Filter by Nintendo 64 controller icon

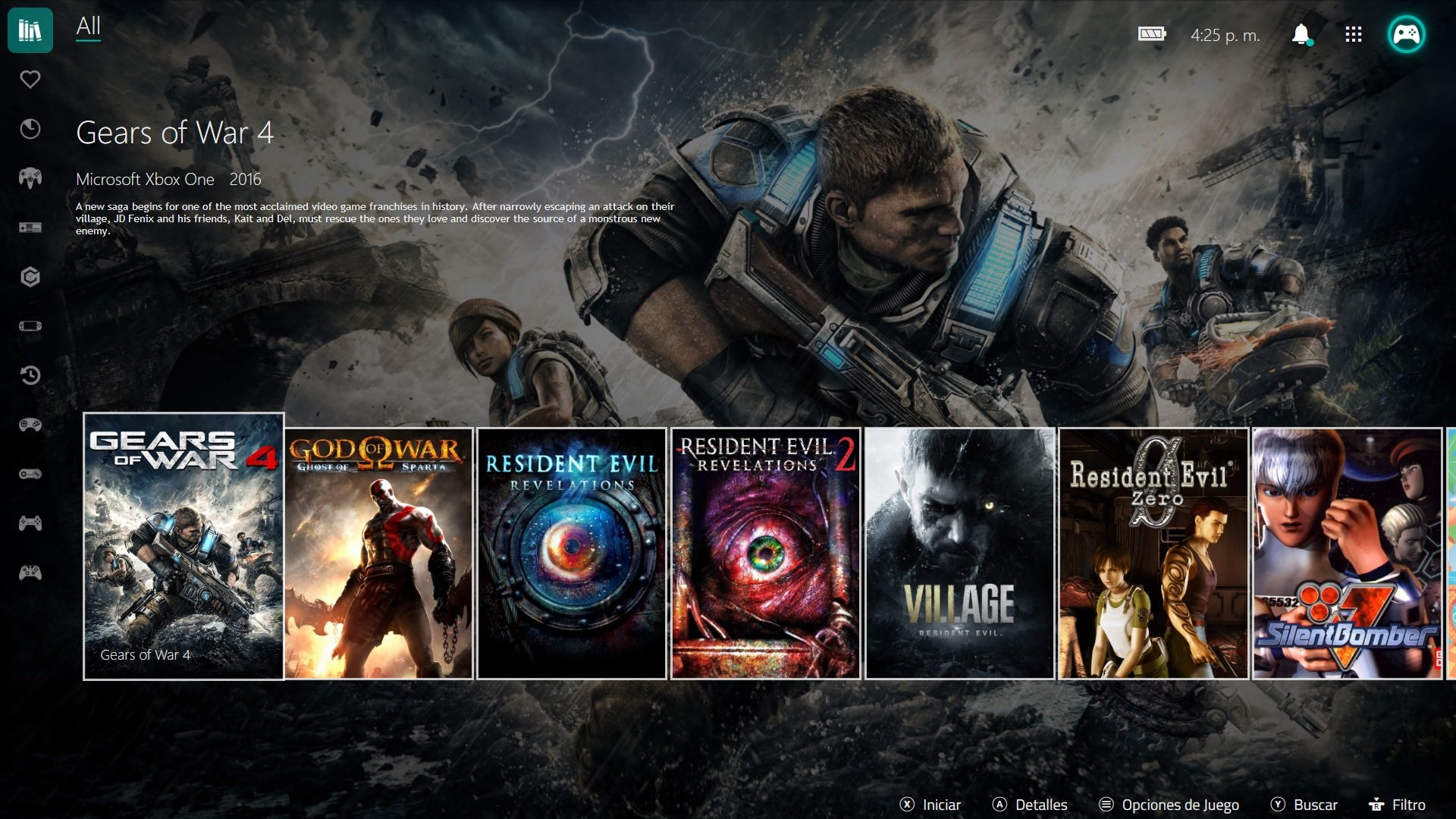[x=30, y=178]
